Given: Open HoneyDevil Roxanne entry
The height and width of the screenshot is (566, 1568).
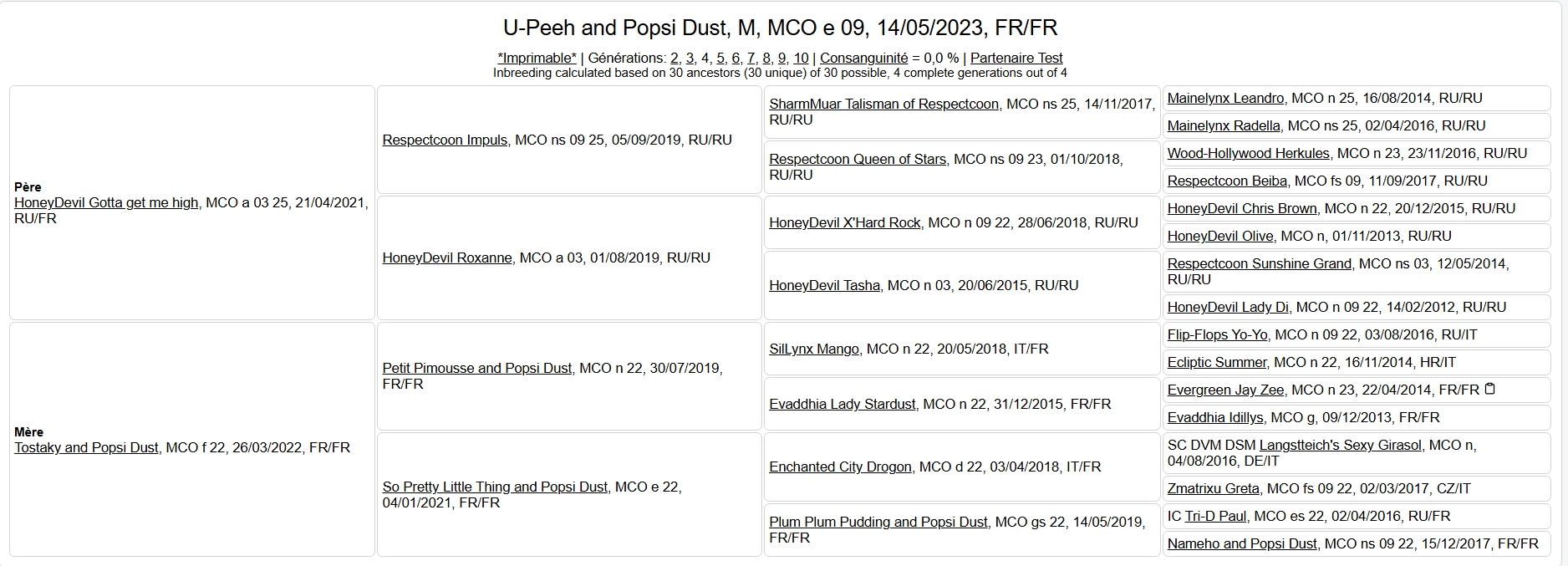Looking at the screenshot, I should pos(447,258).
